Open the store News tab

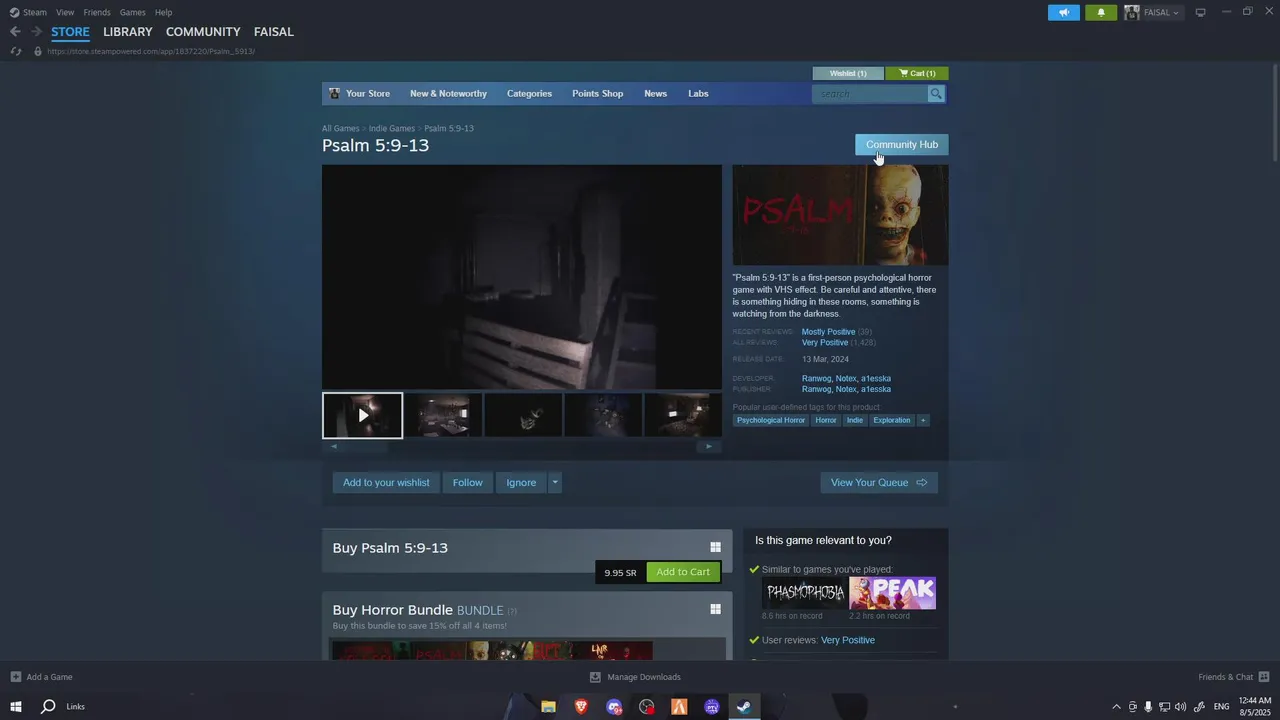[655, 94]
